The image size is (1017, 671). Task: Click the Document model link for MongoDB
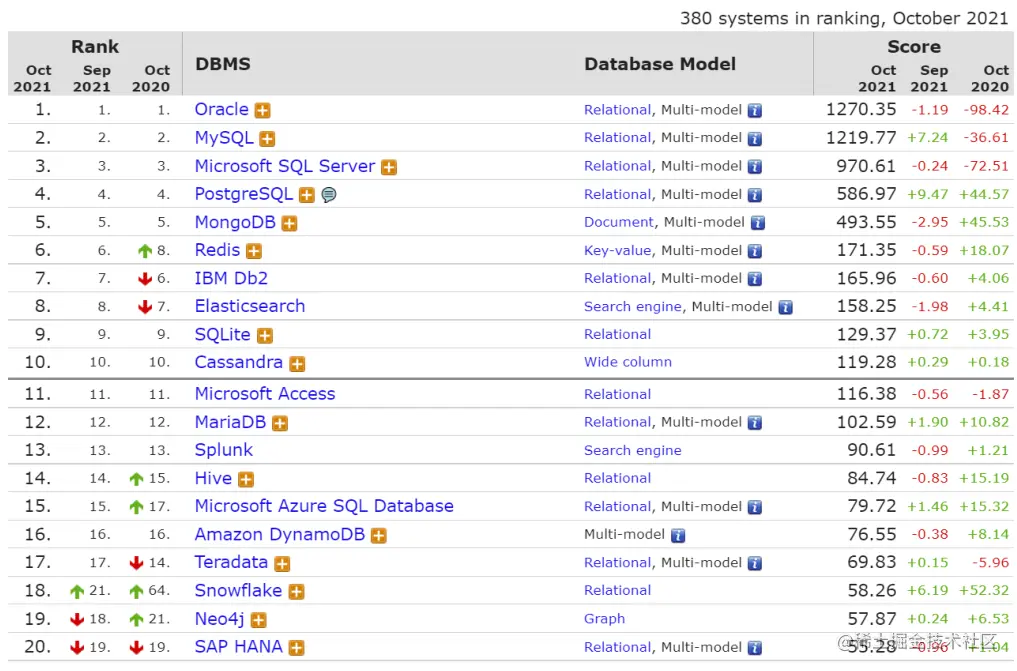click(x=619, y=222)
